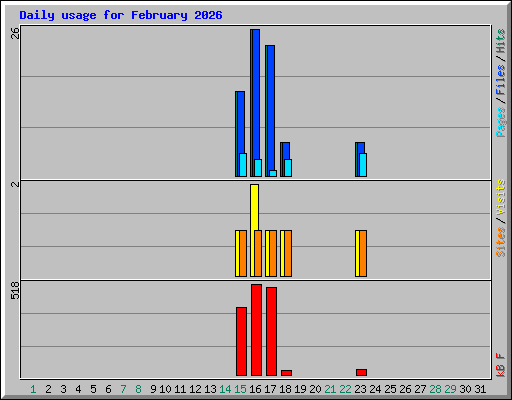512x400 pixels.
Task: Click the small red kB bar for day 23
Action: pyautogui.click(x=361, y=373)
